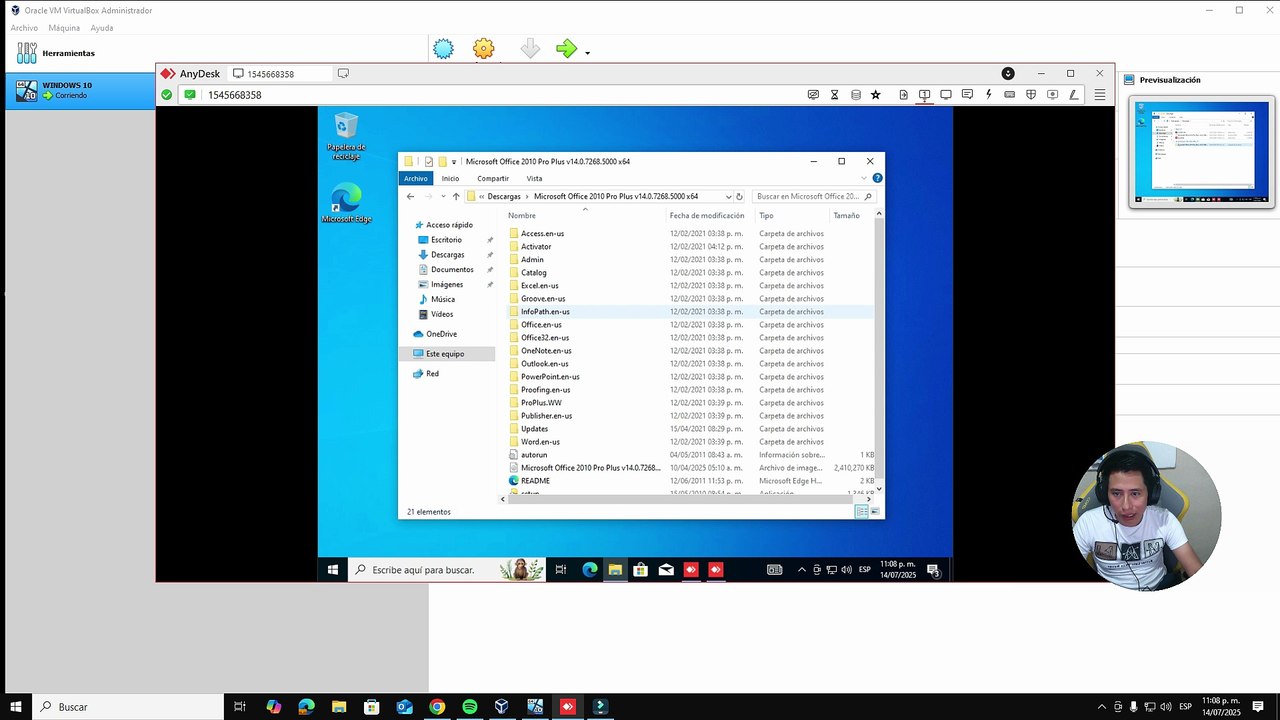The image size is (1280, 720).
Task: Click remote taskbar Mail icon
Action: coord(666,570)
